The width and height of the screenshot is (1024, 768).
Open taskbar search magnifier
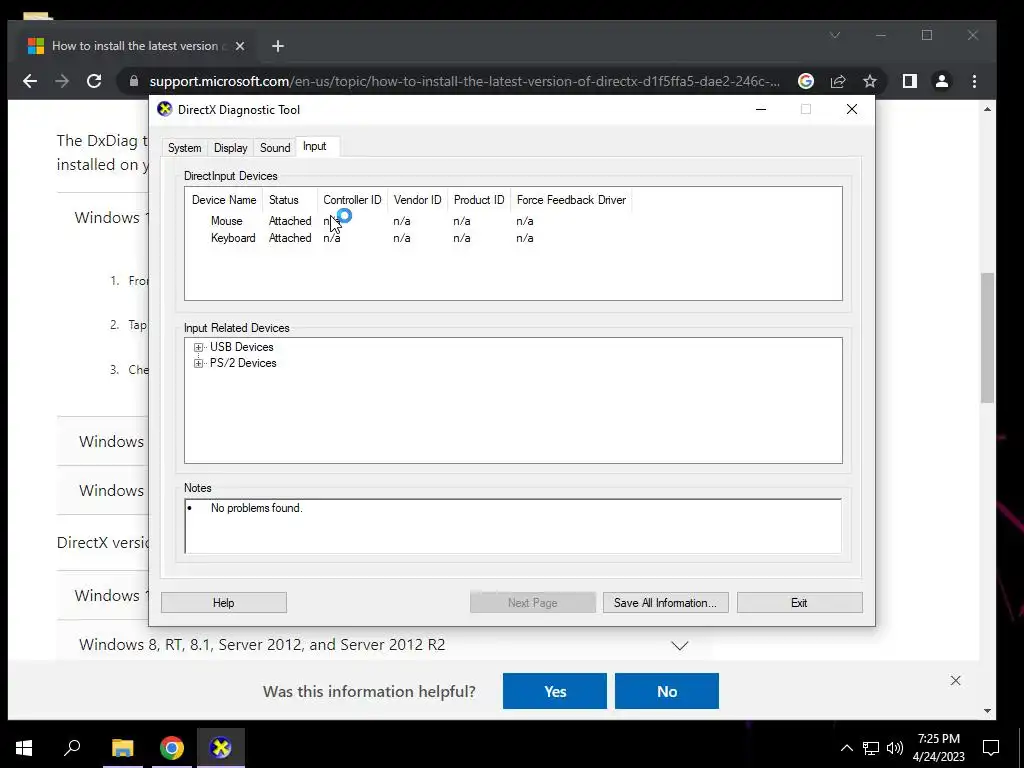pyautogui.click(x=72, y=748)
